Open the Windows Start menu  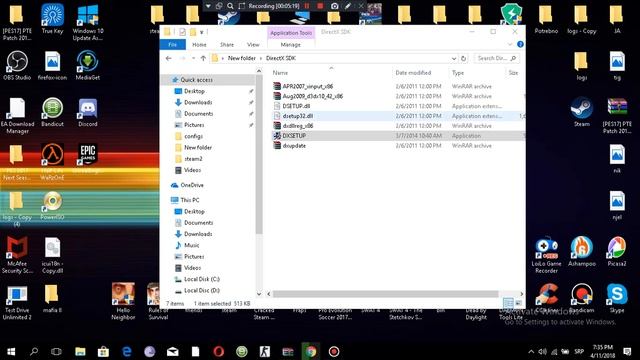(x=11, y=351)
